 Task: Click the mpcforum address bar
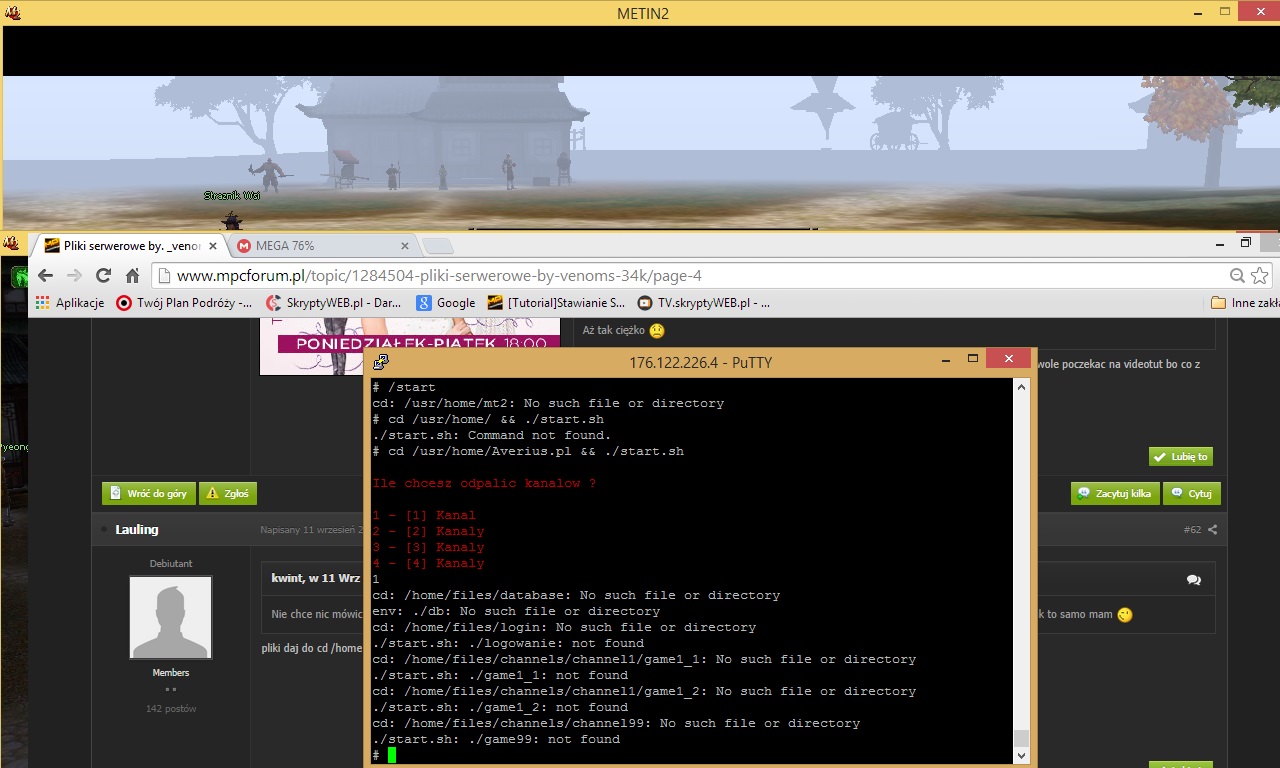click(700, 276)
